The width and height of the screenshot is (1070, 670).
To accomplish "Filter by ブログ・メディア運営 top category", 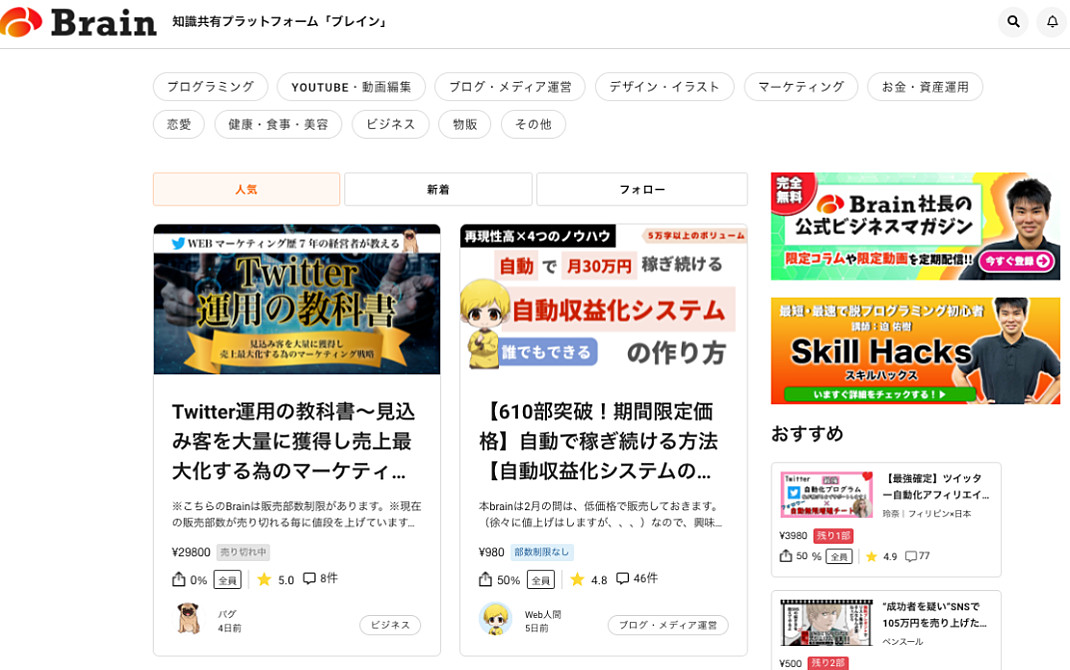I will coord(510,87).
